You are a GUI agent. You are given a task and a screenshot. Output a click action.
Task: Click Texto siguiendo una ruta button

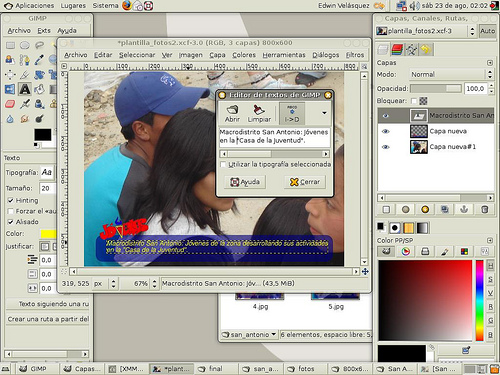click(48, 304)
